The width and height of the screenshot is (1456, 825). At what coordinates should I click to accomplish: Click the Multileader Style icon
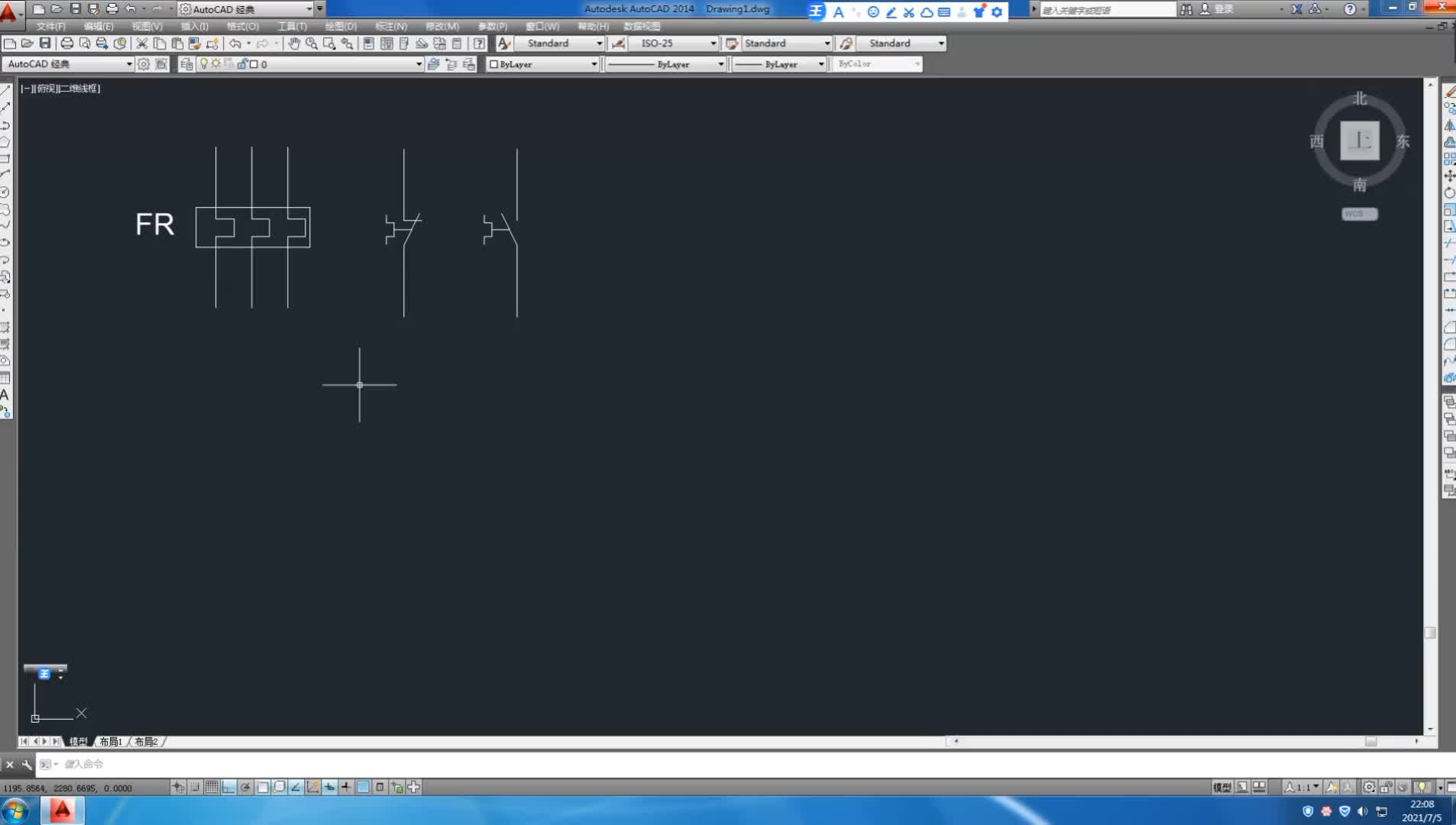[846, 44]
